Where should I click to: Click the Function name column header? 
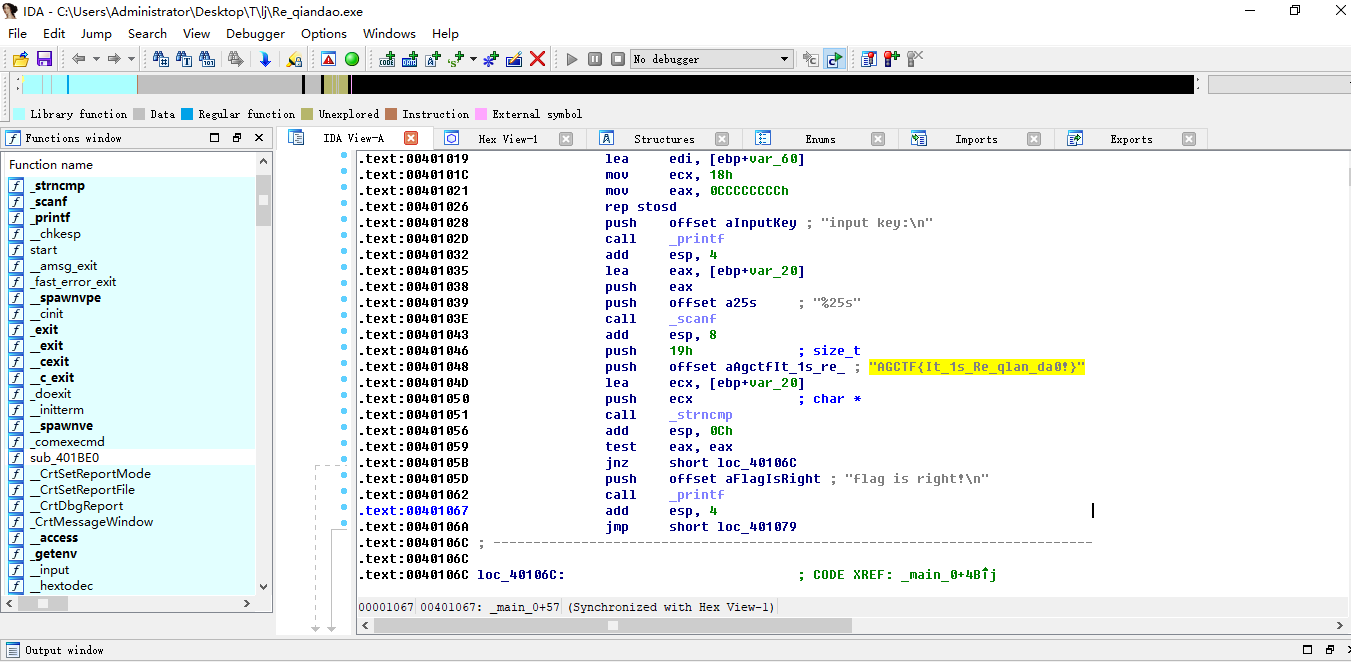pyautogui.click(x=130, y=165)
